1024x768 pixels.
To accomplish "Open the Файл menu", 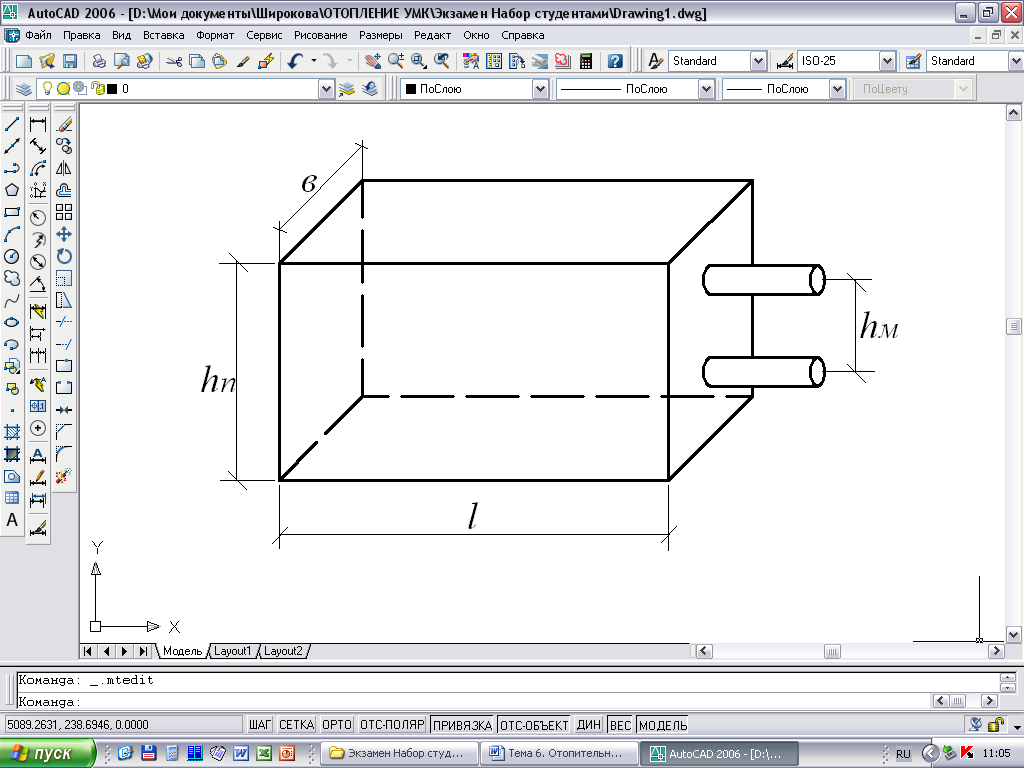I will point(38,35).
